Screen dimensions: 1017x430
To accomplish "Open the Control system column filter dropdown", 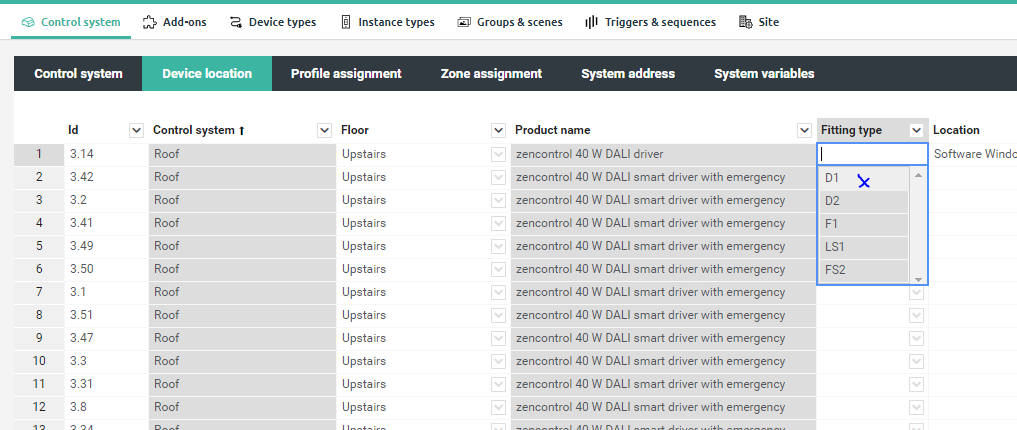I will tap(324, 130).
